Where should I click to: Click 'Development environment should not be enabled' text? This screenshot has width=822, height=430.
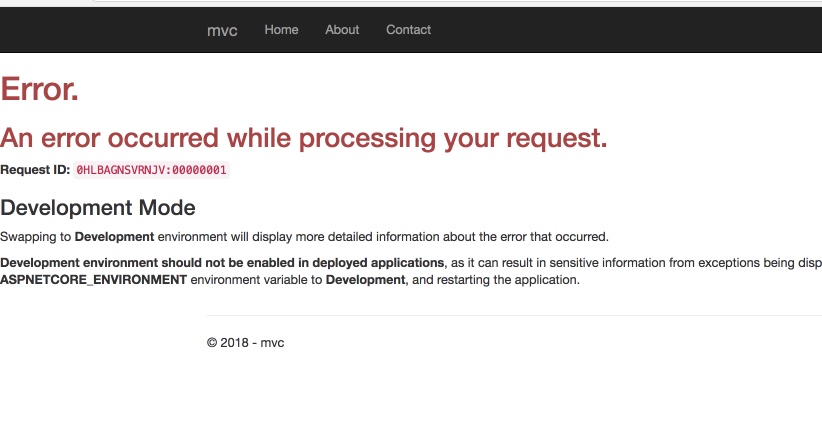[222, 263]
